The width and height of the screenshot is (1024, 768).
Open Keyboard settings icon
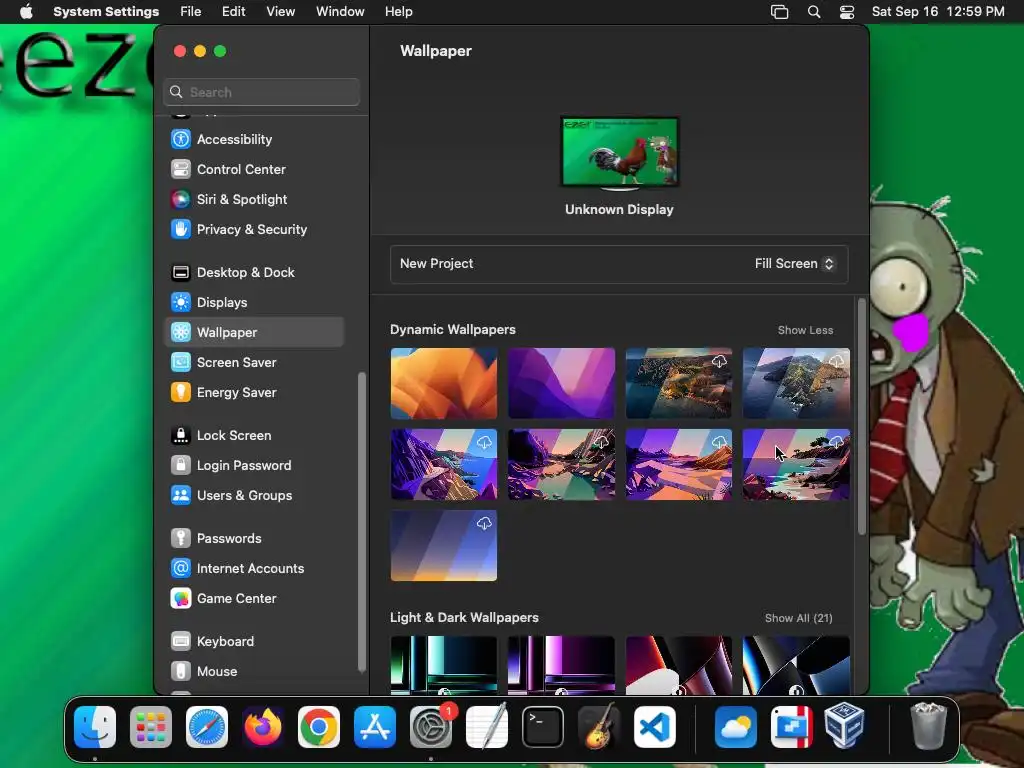click(181, 642)
